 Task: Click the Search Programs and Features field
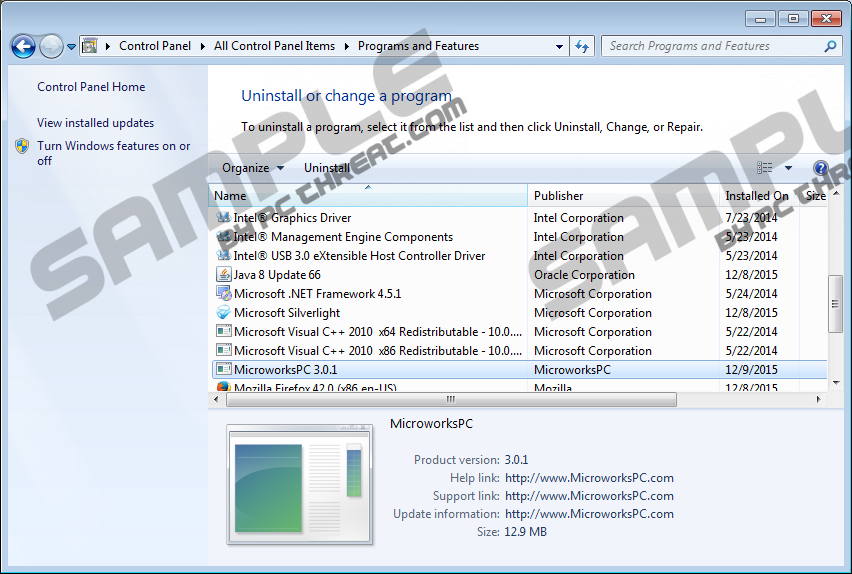click(x=712, y=46)
